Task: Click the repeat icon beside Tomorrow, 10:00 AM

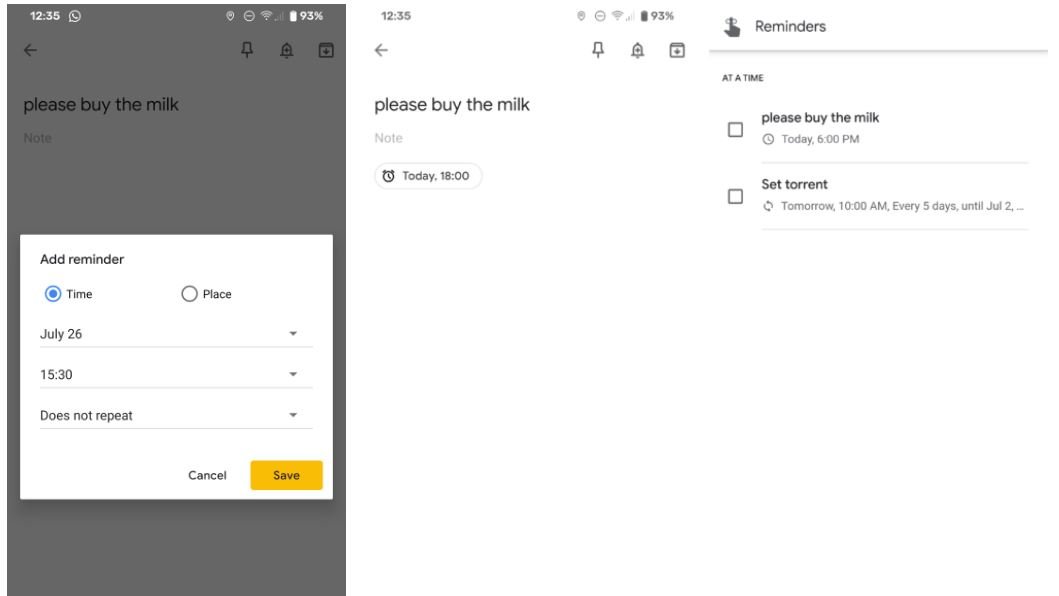Action: [768, 206]
